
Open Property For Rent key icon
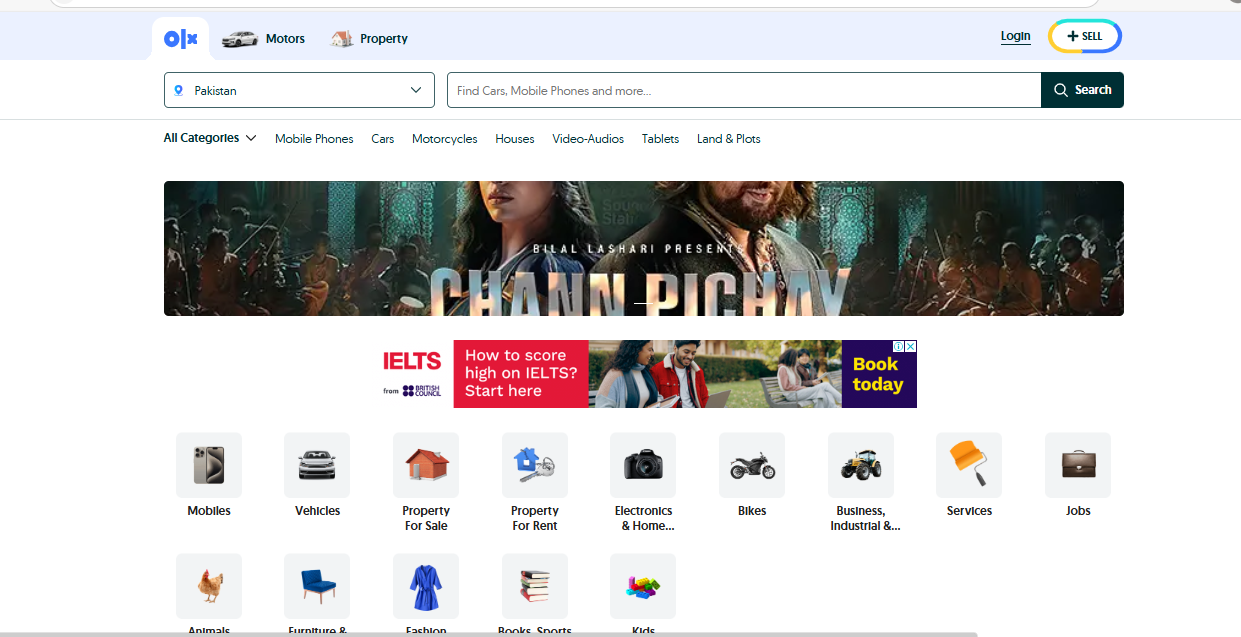535,465
